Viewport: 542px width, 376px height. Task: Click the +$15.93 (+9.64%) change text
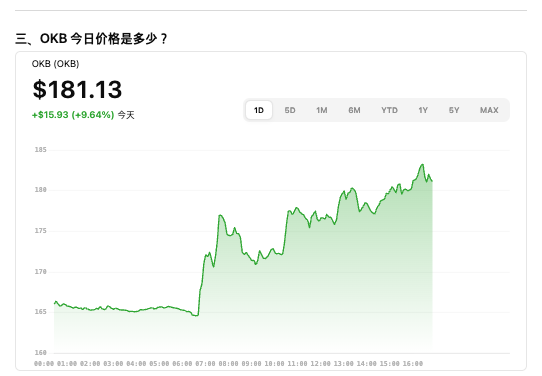(73, 115)
